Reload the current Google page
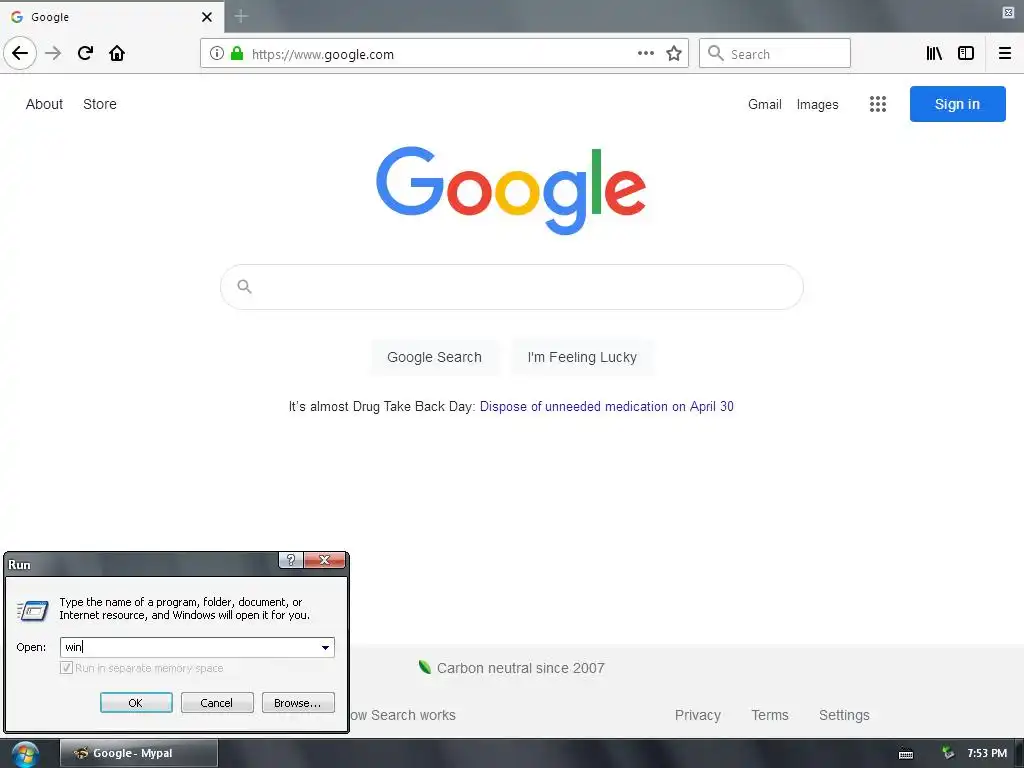This screenshot has width=1024, height=768. pyautogui.click(x=85, y=53)
